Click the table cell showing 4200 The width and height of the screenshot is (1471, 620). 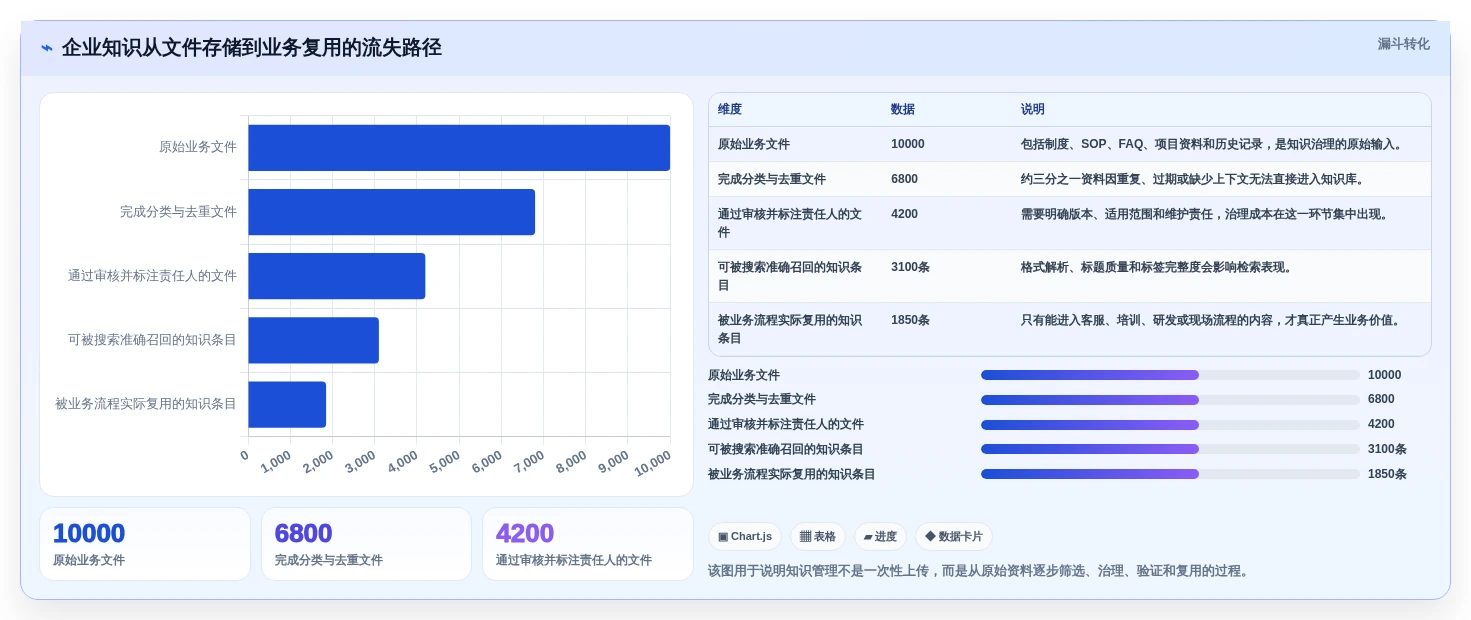[904, 214]
